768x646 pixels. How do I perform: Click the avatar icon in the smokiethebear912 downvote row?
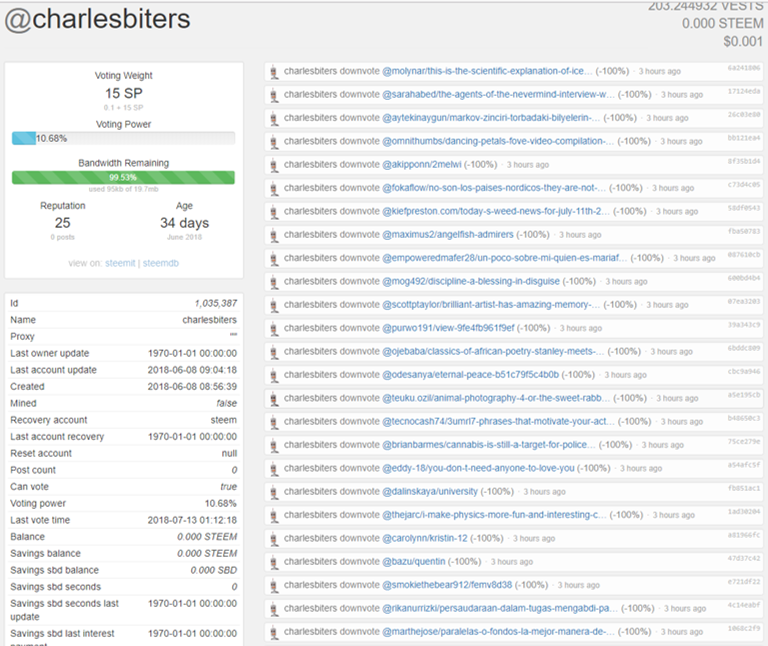[x=274, y=585]
